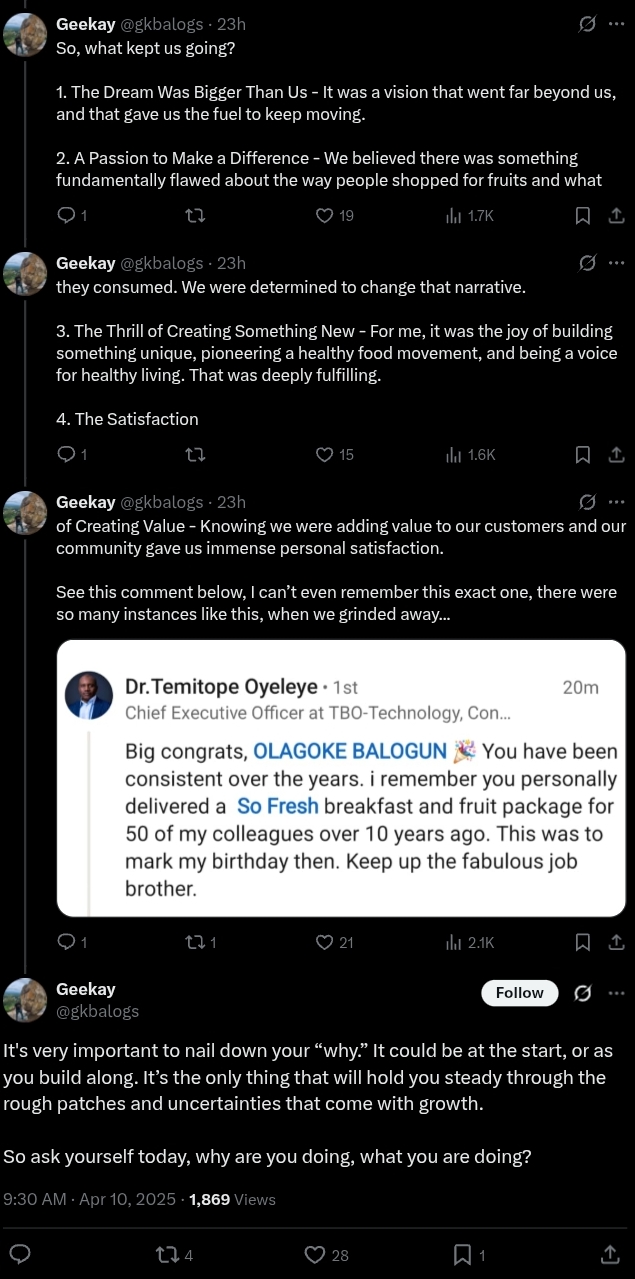Reply to the 'So, what kept us going?' post

(x=67, y=215)
